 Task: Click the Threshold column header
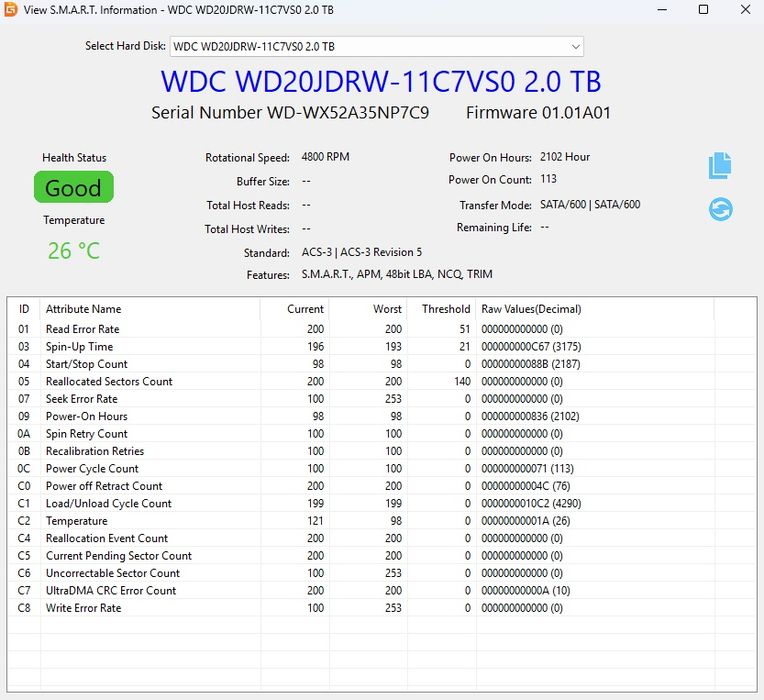point(442,309)
